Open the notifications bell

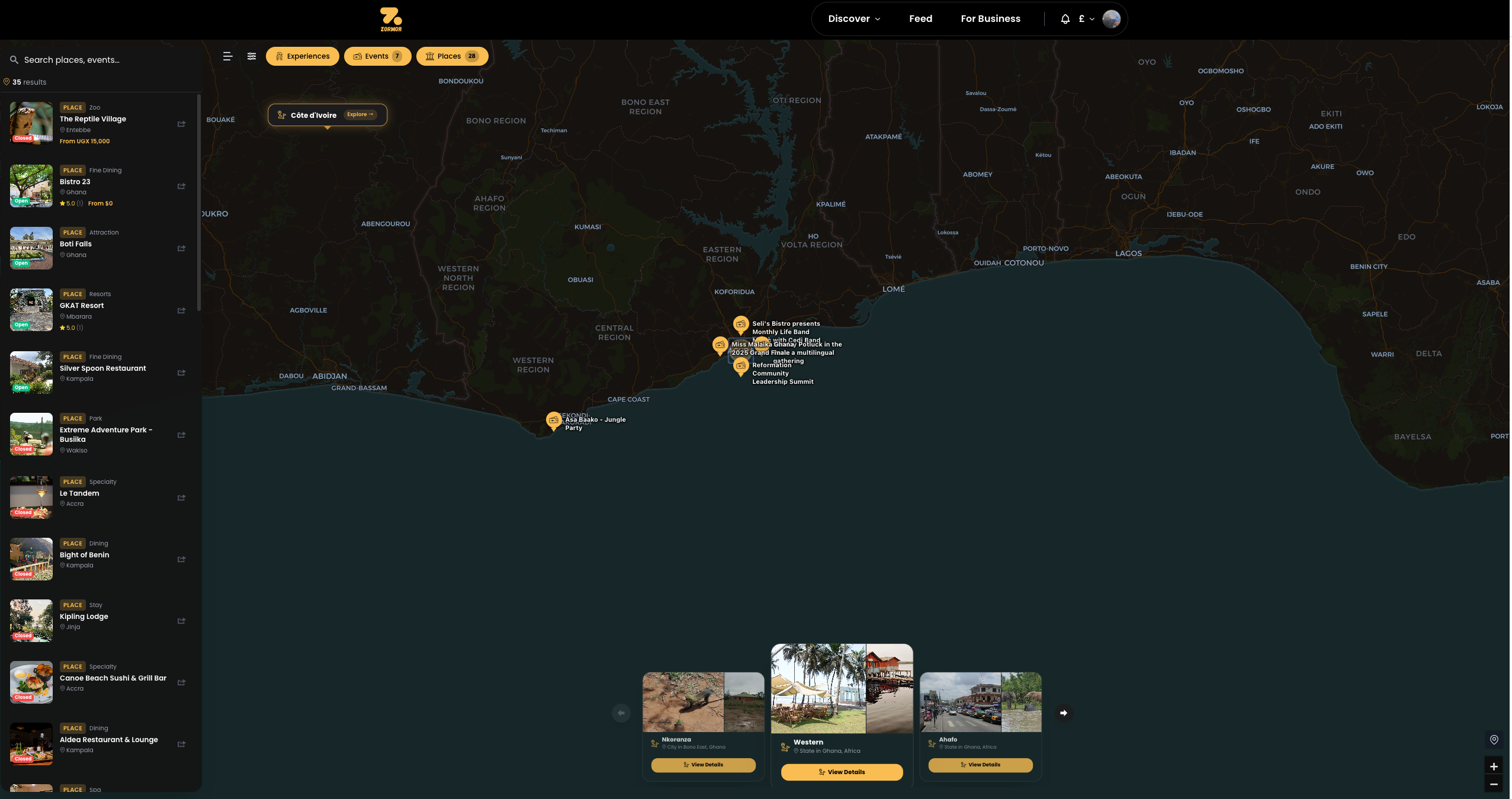pos(1064,18)
